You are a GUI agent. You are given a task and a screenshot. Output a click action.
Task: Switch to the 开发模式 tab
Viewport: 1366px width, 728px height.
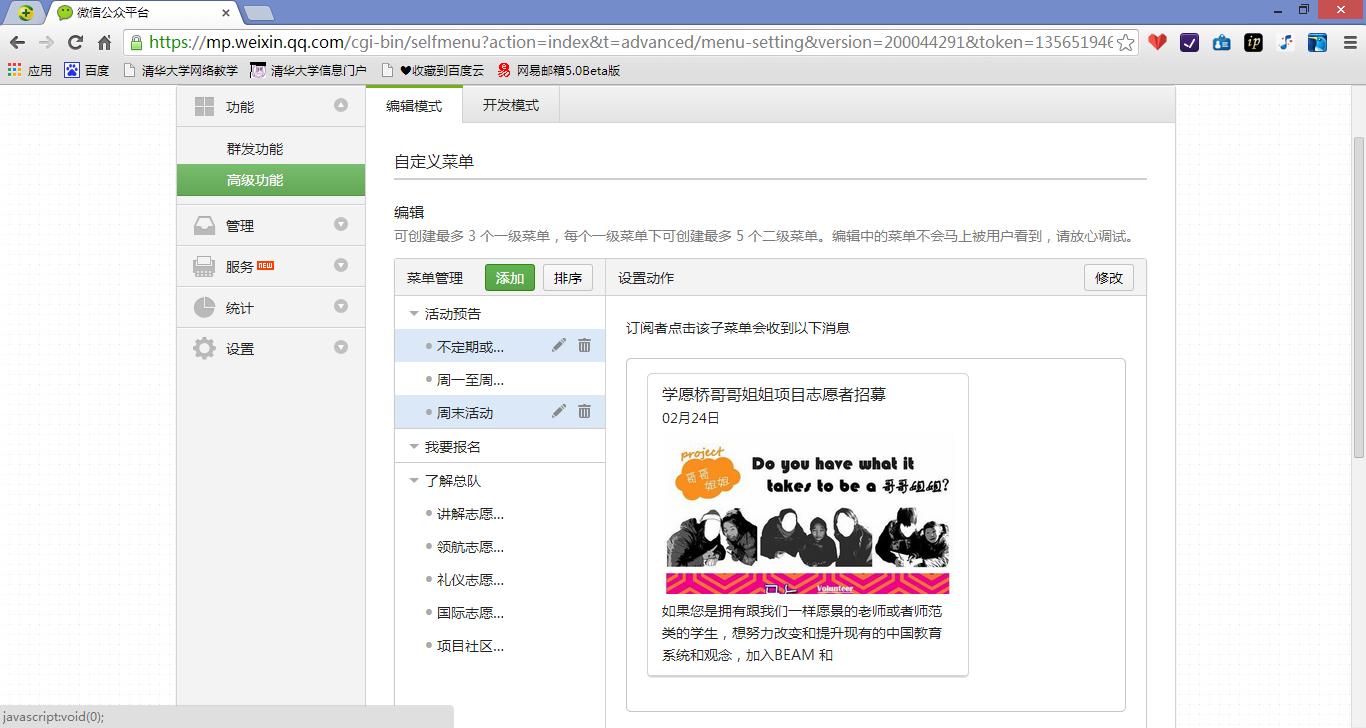(x=510, y=103)
